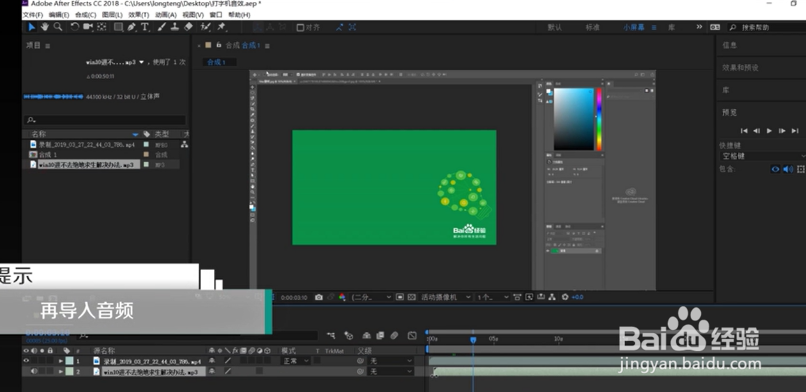The height and width of the screenshot is (392, 806).
Task: Open the 活动摄像机 camera dropdown
Action: 446,297
